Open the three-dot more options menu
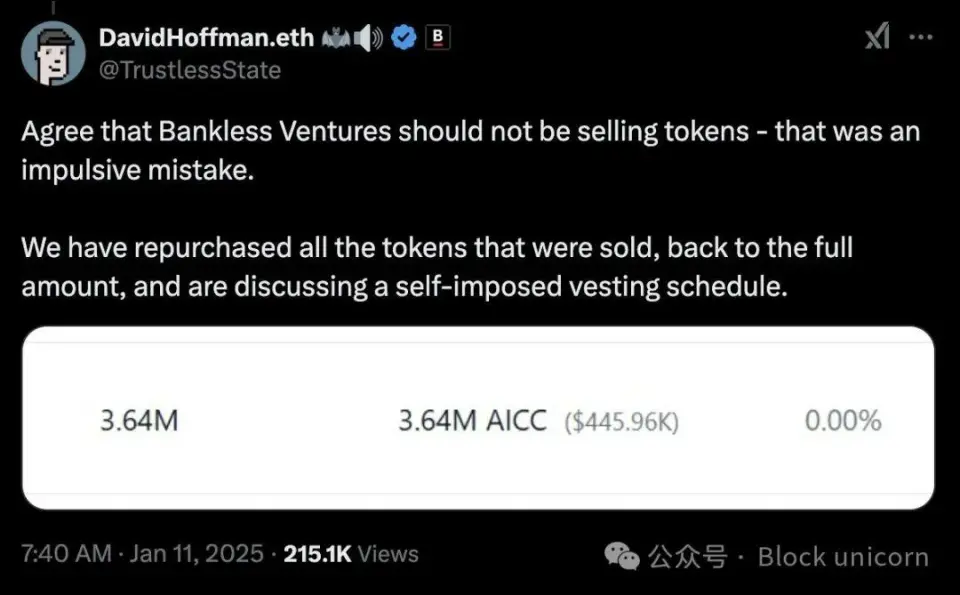The height and width of the screenshot is (595, 960). (920, 37)
